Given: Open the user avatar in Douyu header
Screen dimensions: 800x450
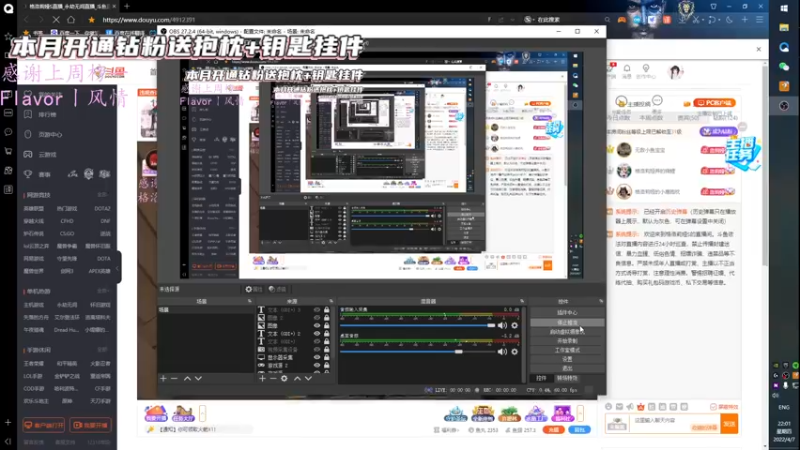Looking at the screenshot, I should tap(676, 72).
